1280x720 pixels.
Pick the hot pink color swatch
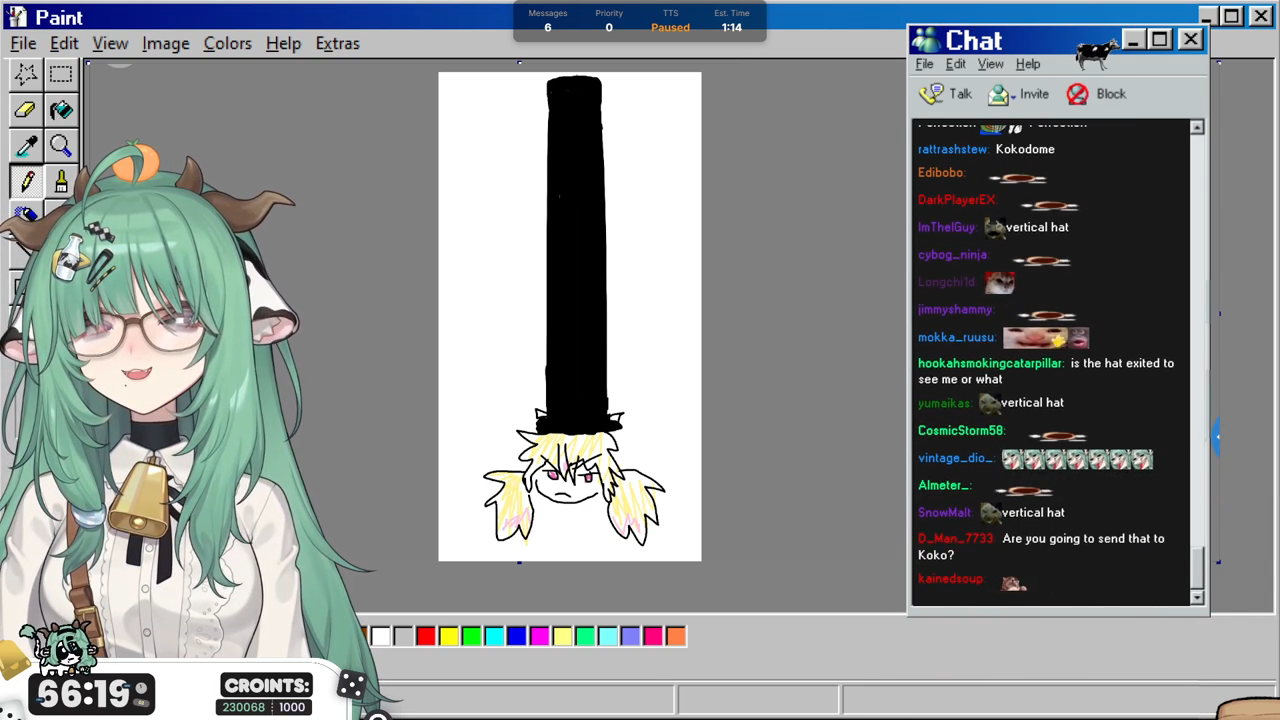coord(653,636)
